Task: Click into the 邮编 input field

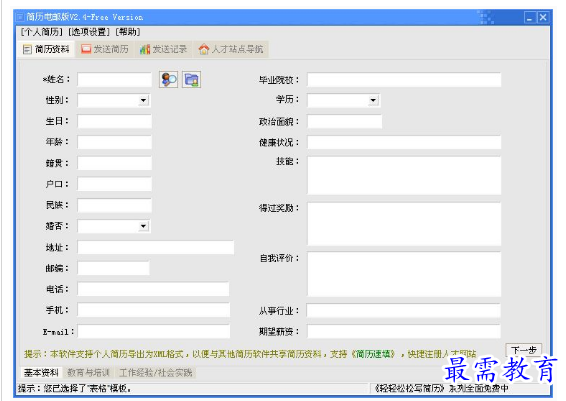Action: pos(113,268)
